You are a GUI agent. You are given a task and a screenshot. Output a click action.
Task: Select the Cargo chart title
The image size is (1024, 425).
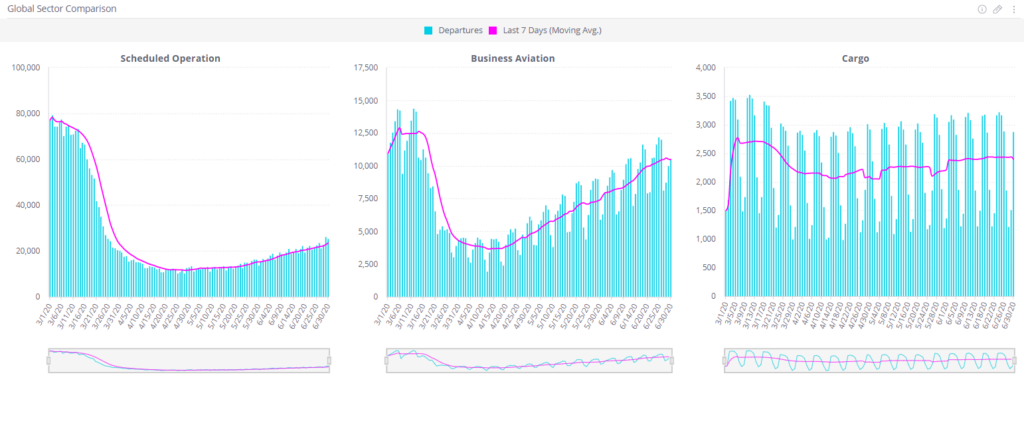pos(856,58)
